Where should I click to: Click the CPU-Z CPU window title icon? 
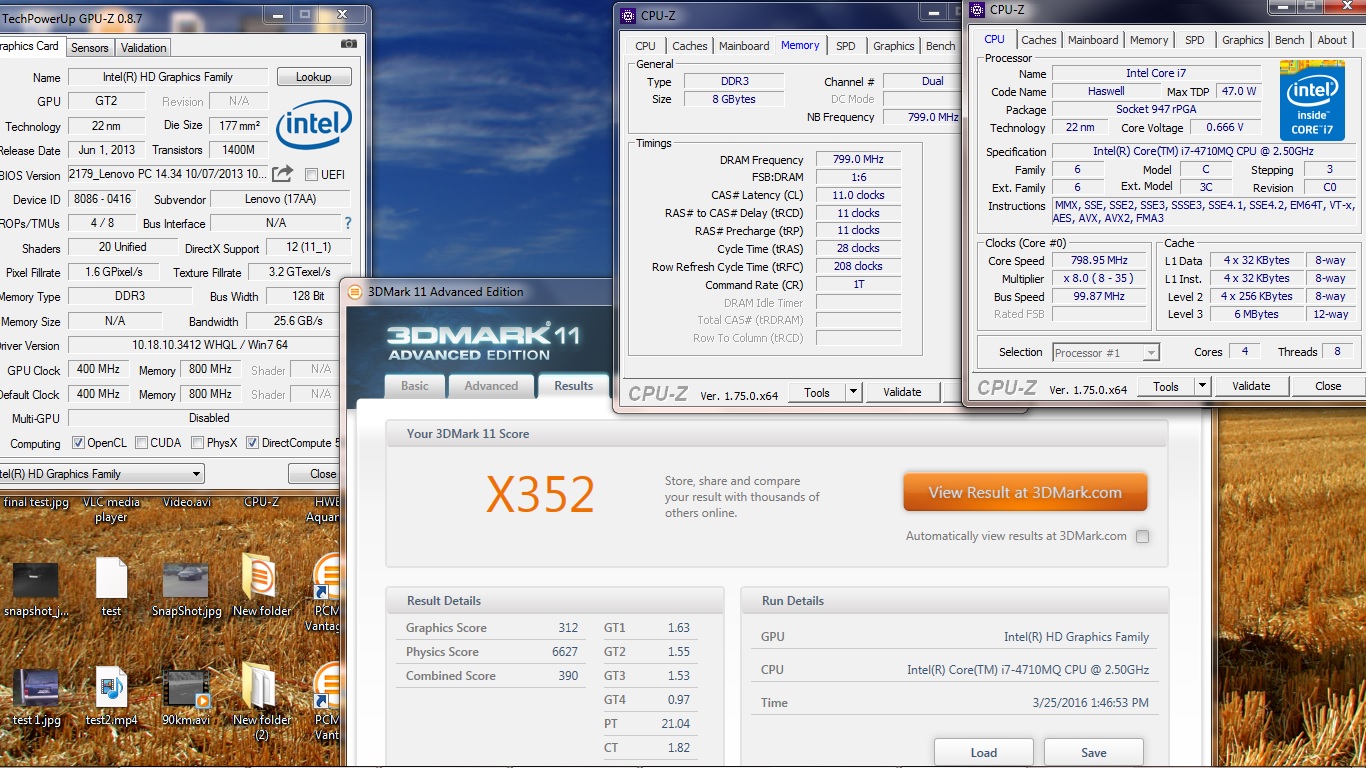pos(976,10)
